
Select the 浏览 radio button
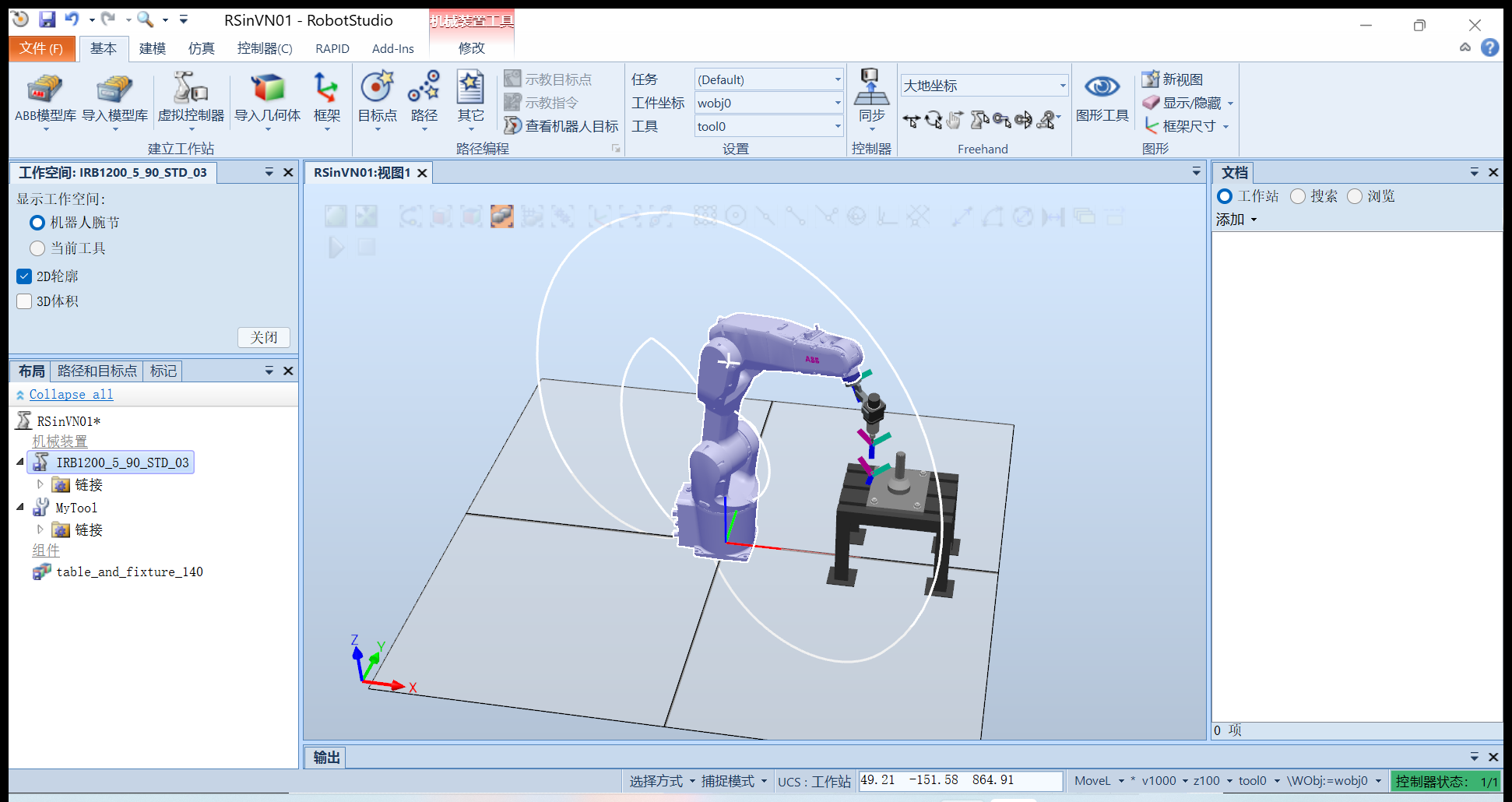1355,196
